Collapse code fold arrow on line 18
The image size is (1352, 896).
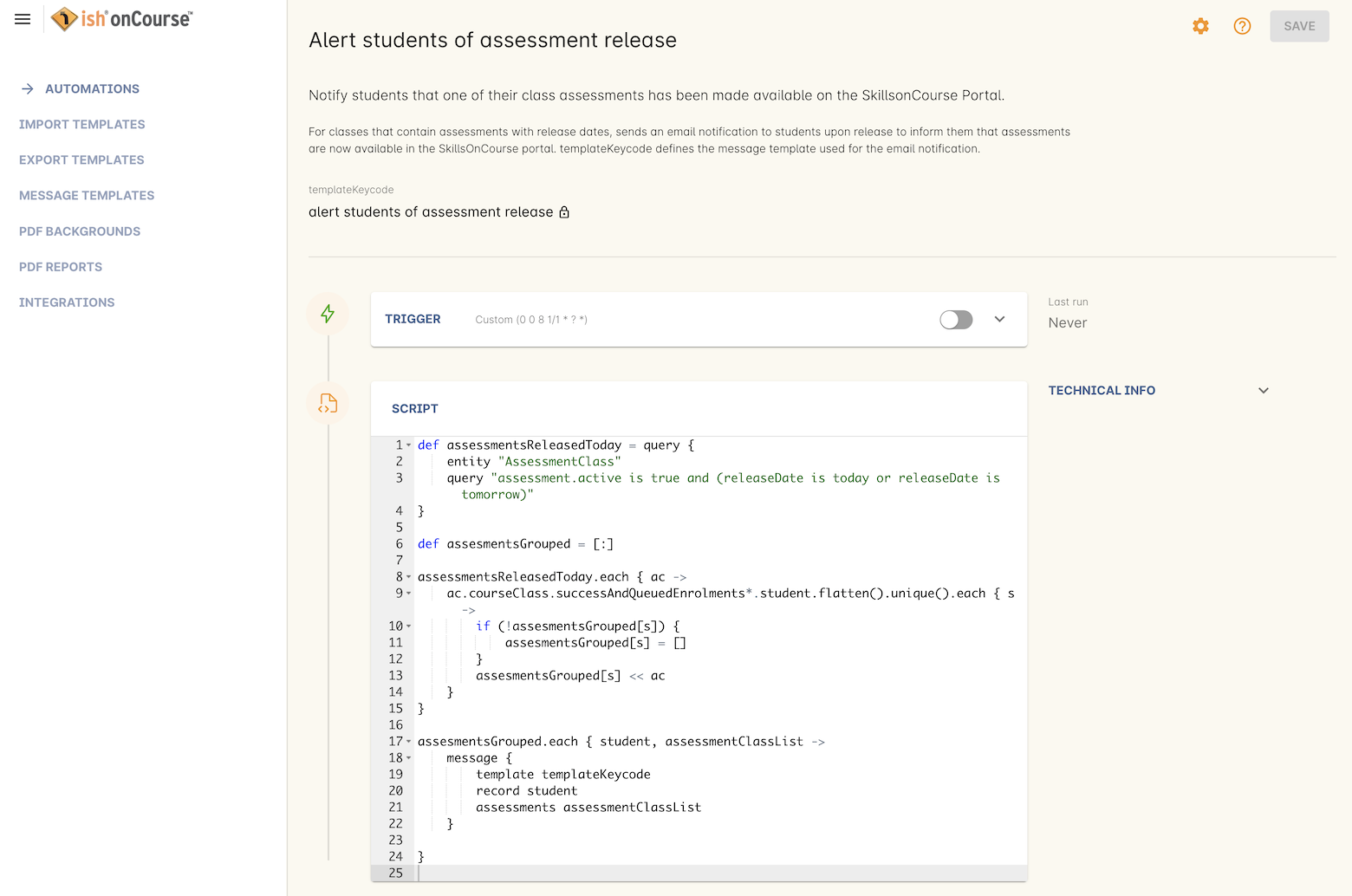tap(409, 758)
